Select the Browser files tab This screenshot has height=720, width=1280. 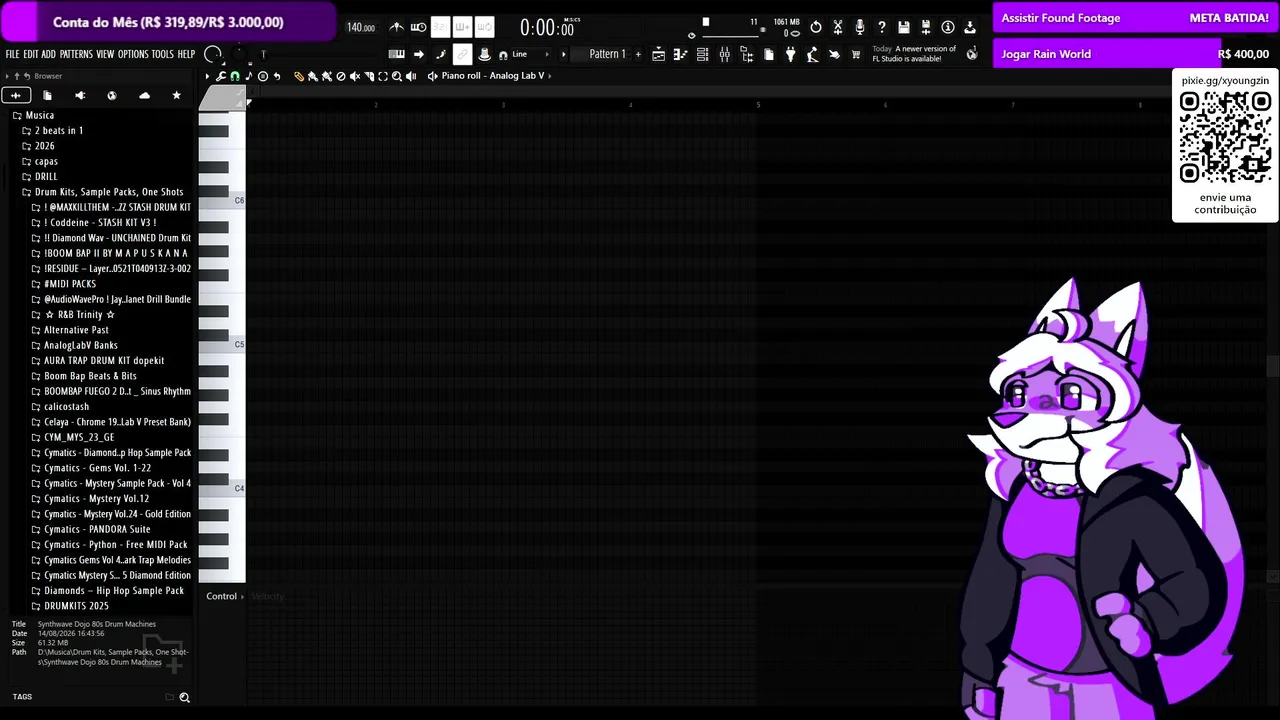47,95
